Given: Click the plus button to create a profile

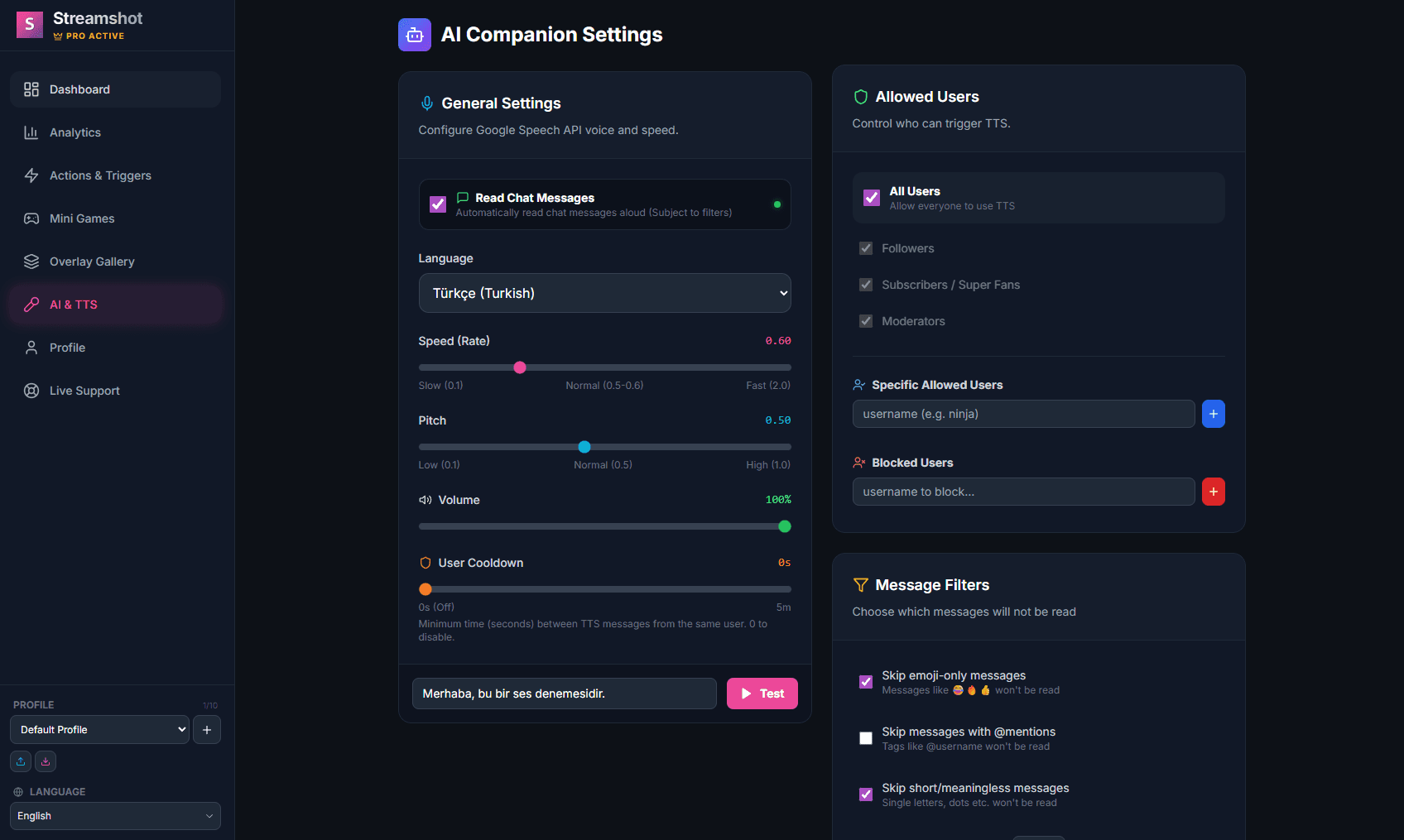Looking at the screenshot, I should tap(206, 729).
